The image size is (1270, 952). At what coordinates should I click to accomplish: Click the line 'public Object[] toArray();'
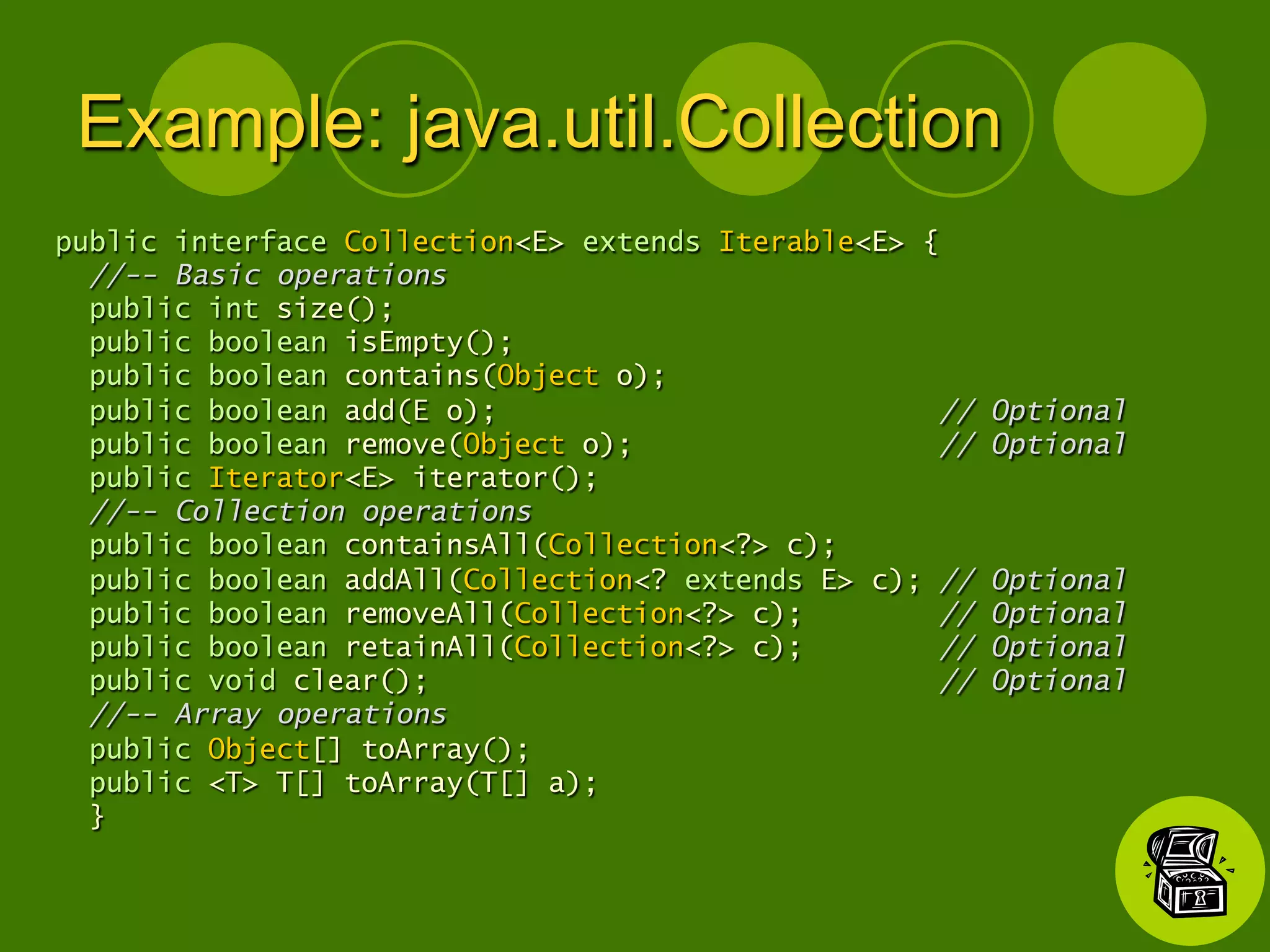pyautogui.click(x=309, y=749)
